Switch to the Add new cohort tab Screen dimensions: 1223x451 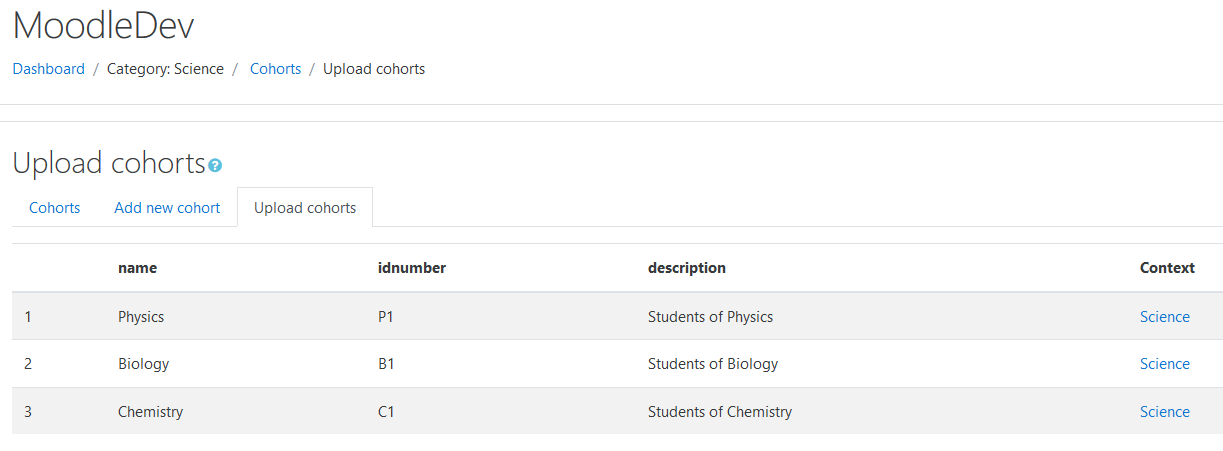[167, 208]
